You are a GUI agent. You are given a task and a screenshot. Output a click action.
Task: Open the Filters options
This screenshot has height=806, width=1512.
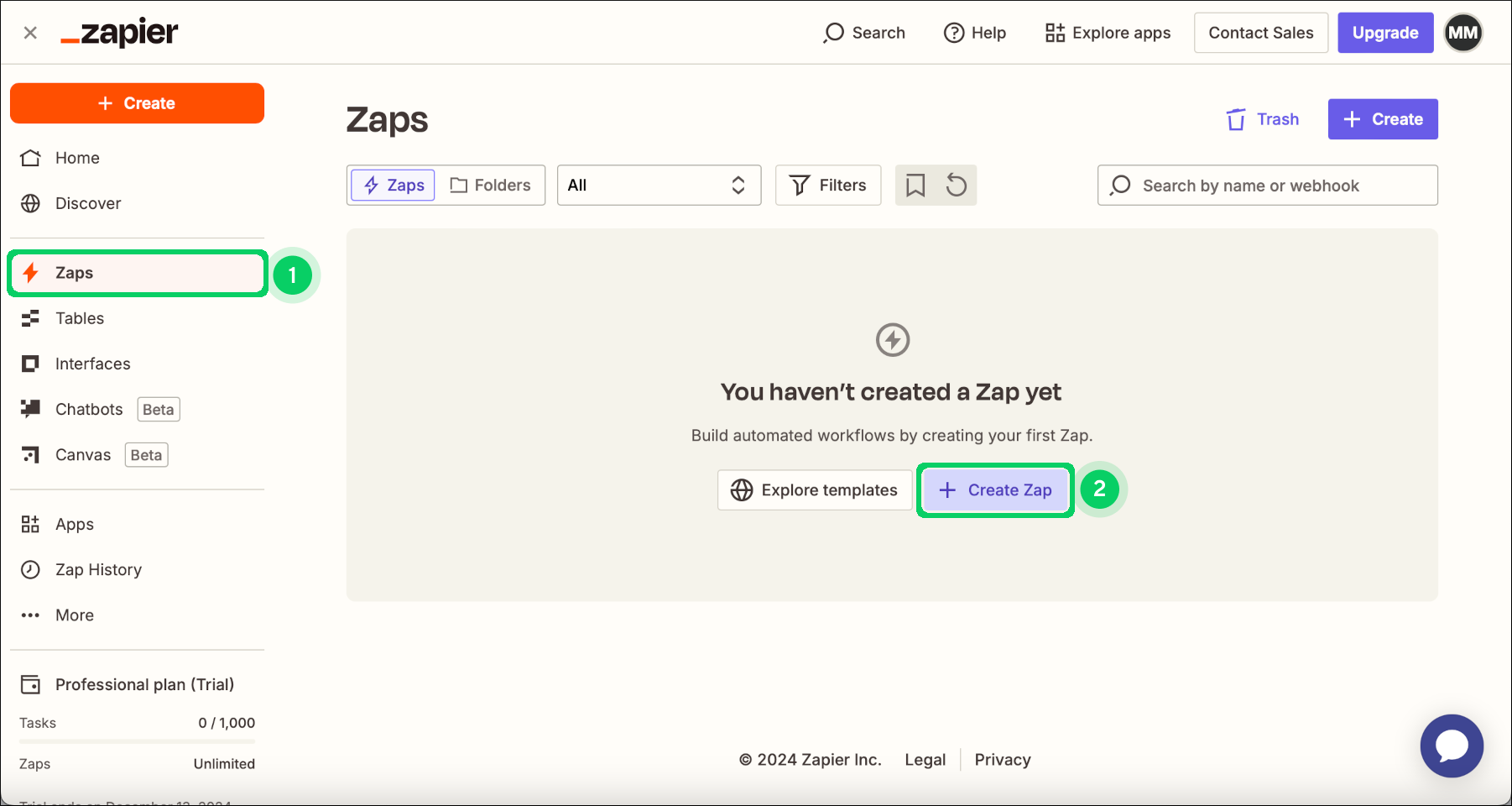[828, 186]
